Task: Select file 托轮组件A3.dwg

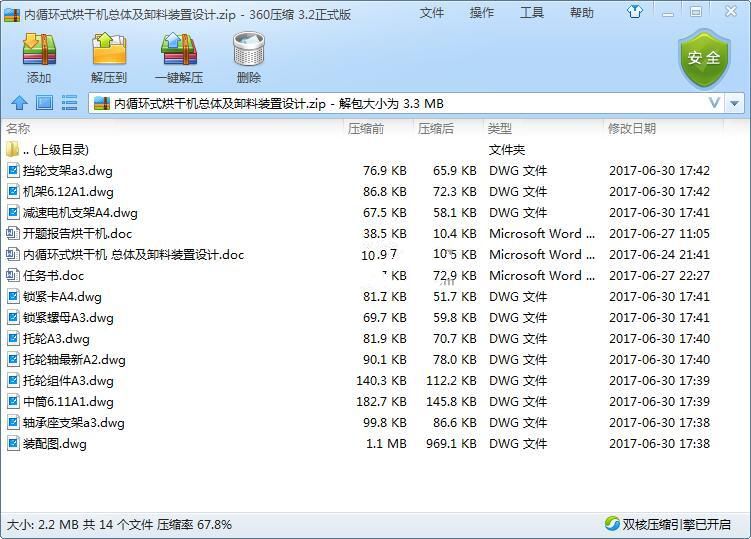Action: [x=68, y=381]
